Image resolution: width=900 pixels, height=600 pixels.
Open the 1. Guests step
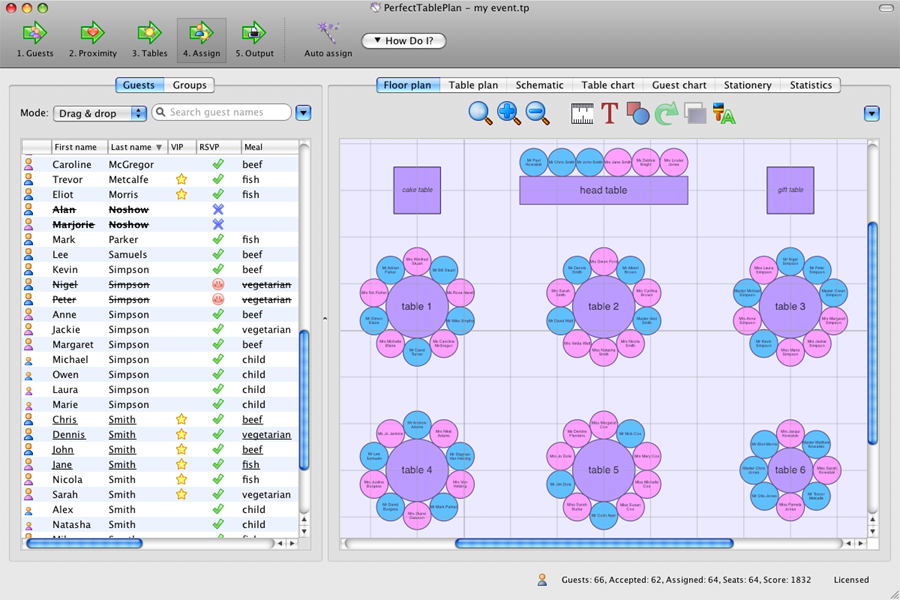[x=34, y=38]
